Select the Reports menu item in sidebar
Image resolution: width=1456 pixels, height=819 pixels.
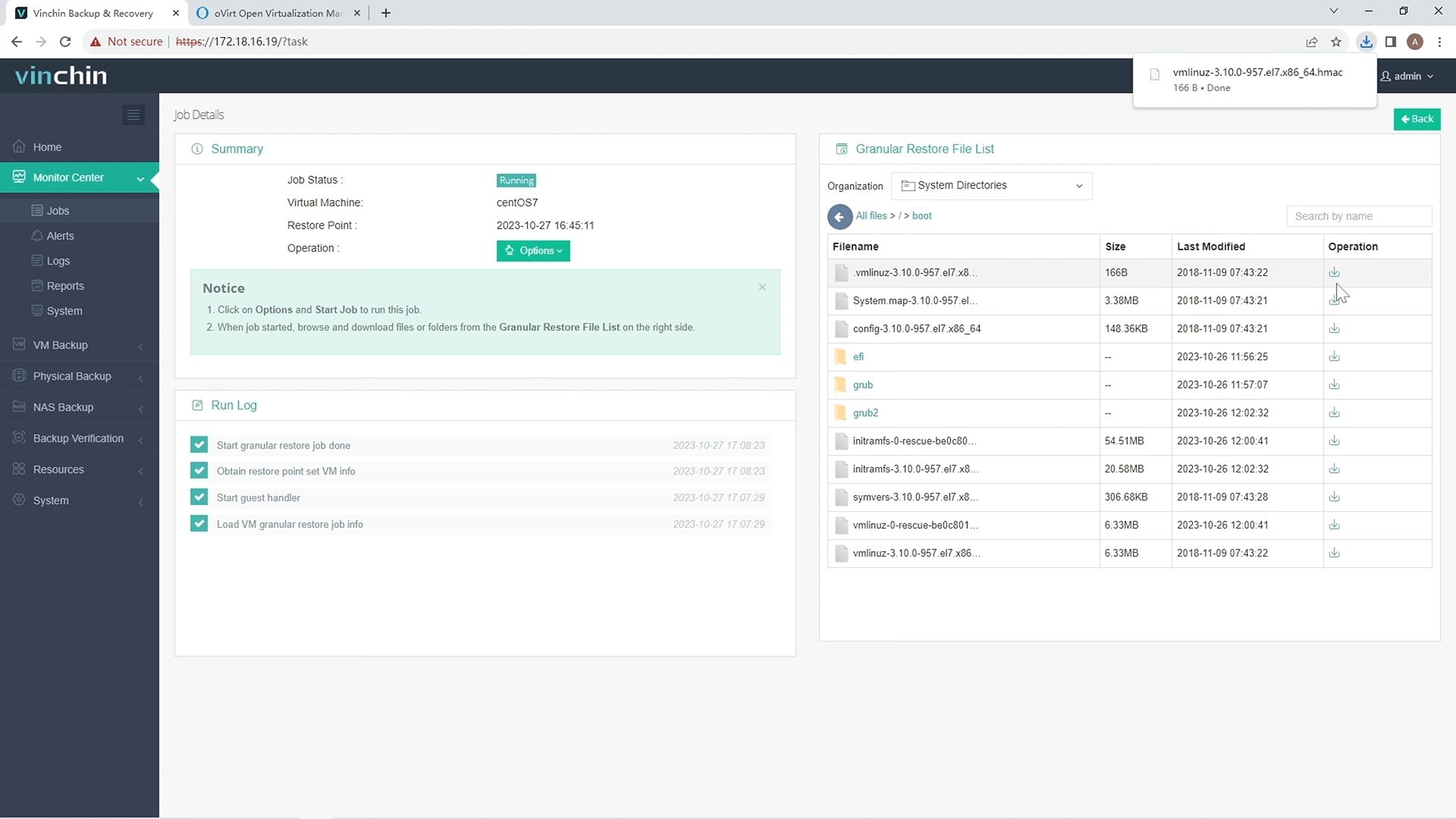(65, 285)
